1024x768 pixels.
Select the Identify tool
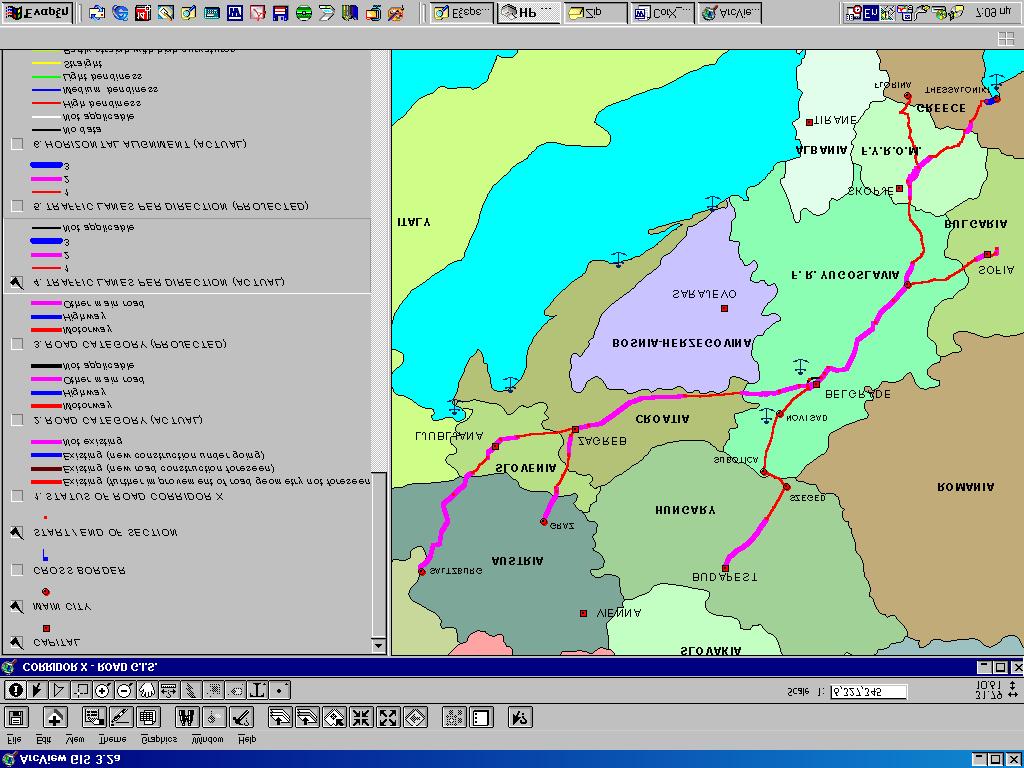pos(16,690)
